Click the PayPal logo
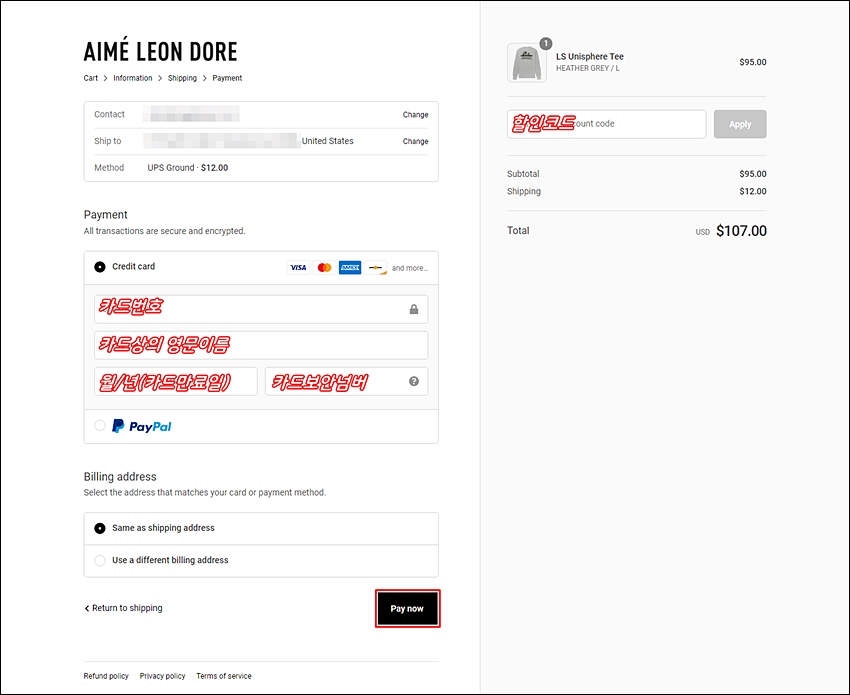The width and height of the screenshot is (850, 695). click(x=141, y=426)
